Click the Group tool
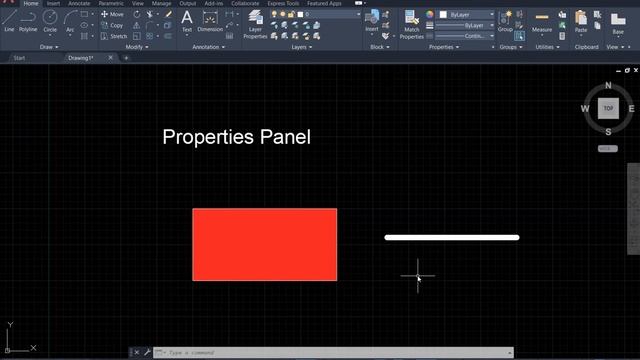 [x=505, y=21]
